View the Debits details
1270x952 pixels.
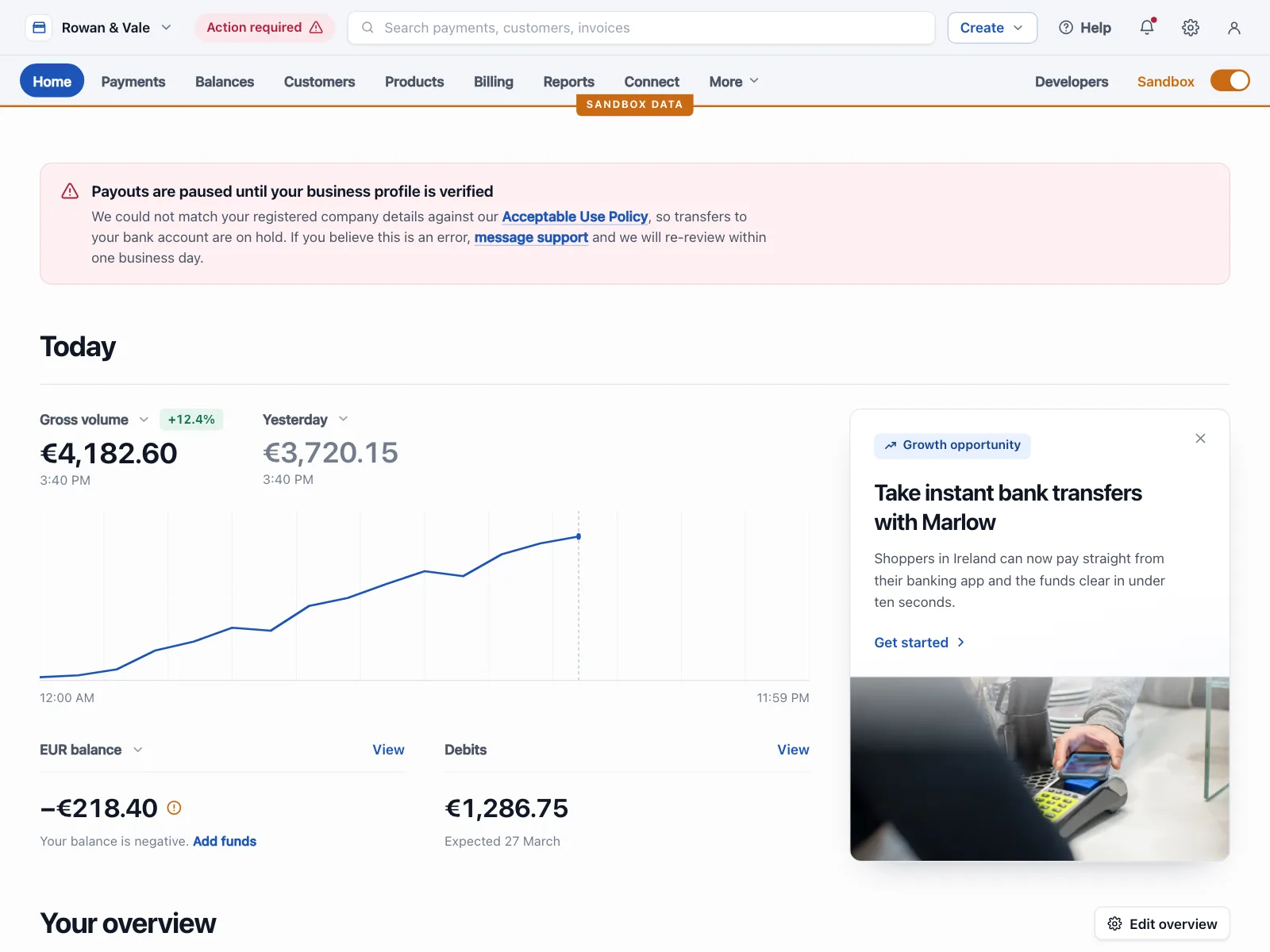pyautogui.click(x=793, y=750)
